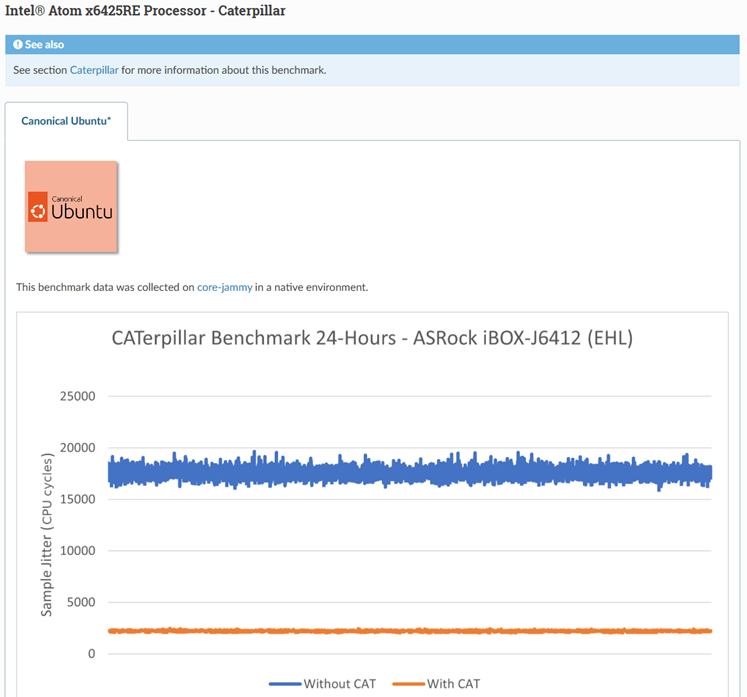Click the 0 axis value
Viewport: 747px width, 697px height.
pos(91,653)
